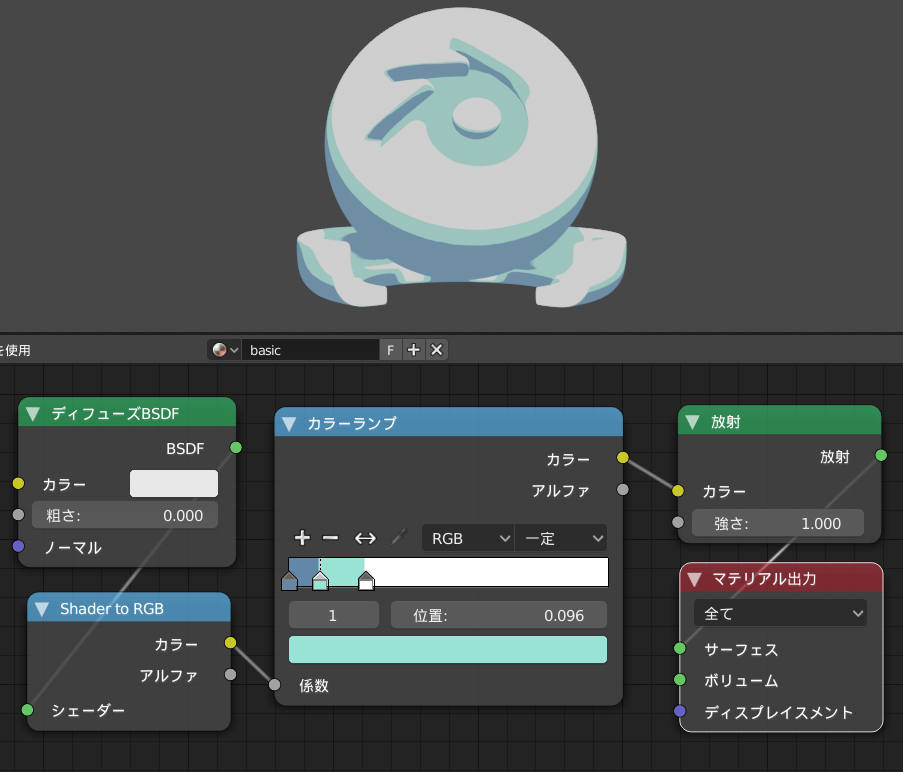The height and width of the screenshot is (772, 903).
Task: Click the 強さ 1.000 strength field
Action: click(778, 523)
